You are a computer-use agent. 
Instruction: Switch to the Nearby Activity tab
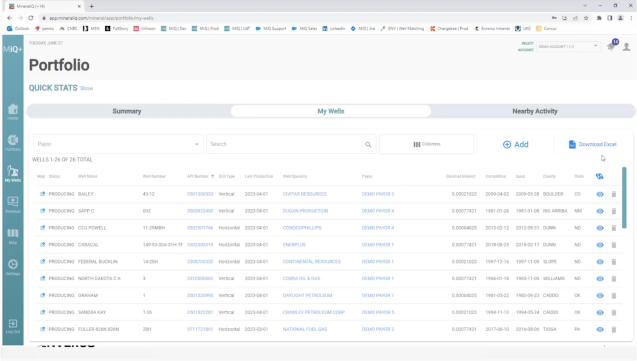click(535, 111)
